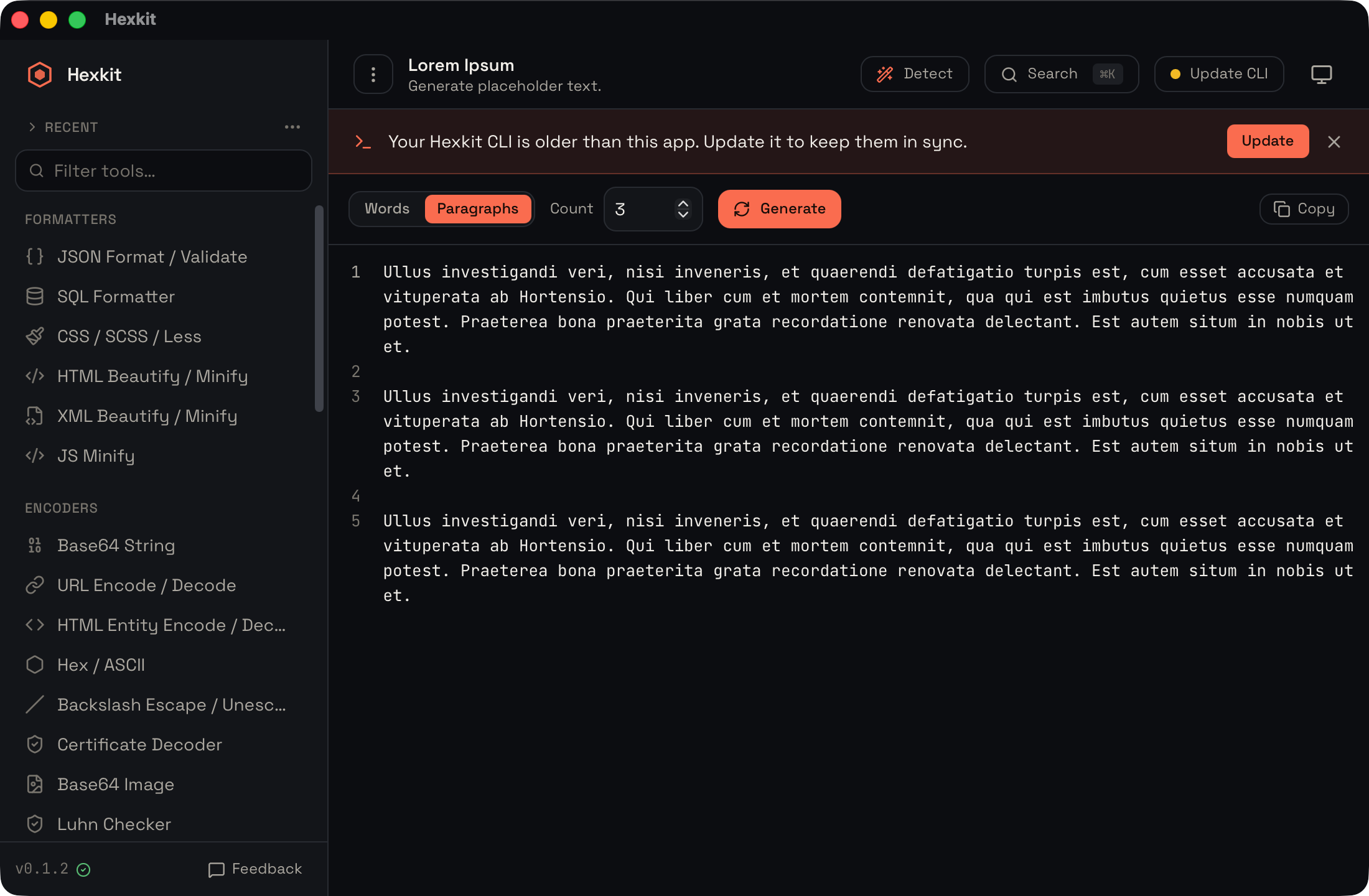Viewport: 1369px width, 896px height.
Task: Click the Detect button
Action: 915,74
